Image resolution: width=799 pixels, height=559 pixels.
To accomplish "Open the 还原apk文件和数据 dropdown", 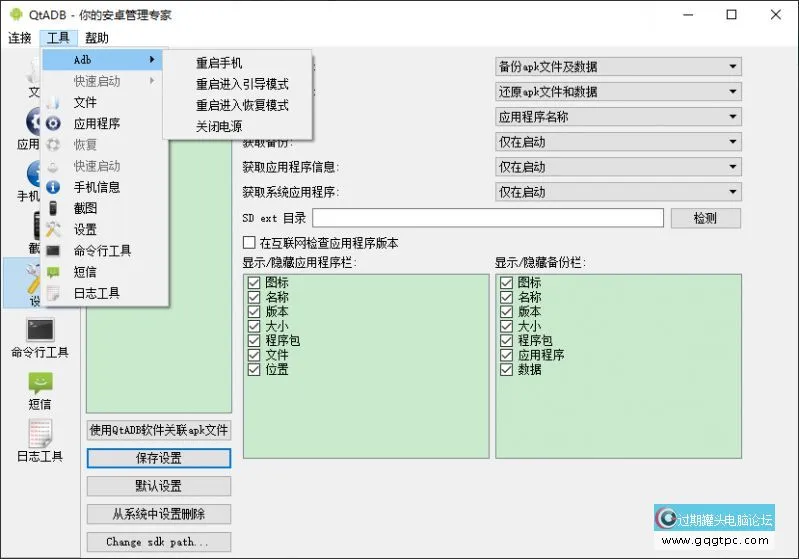I will tap(618, 92).
